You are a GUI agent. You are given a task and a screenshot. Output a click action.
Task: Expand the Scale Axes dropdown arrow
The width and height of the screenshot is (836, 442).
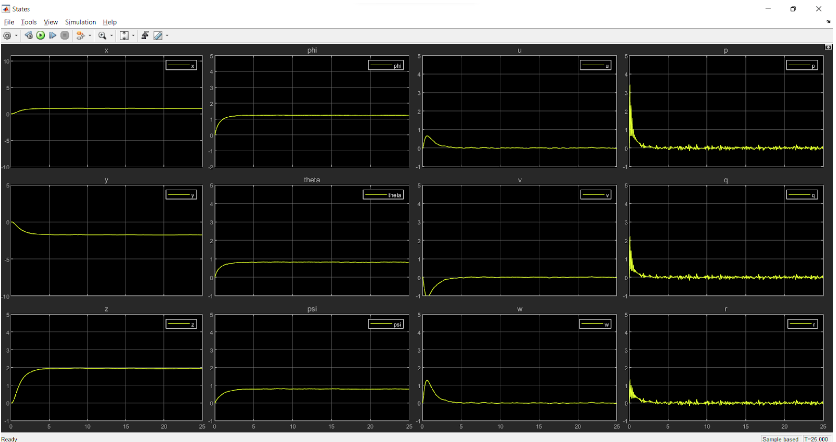(133, 35)
